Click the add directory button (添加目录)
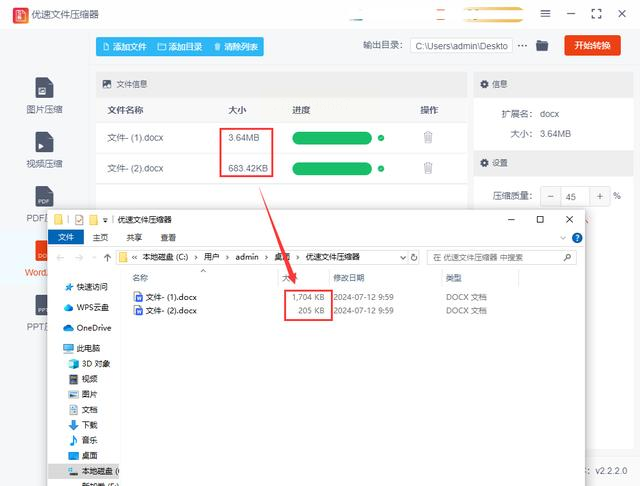The width and height of the screenshot is (640, 486). pyautogui.click(x=180, y=47)
